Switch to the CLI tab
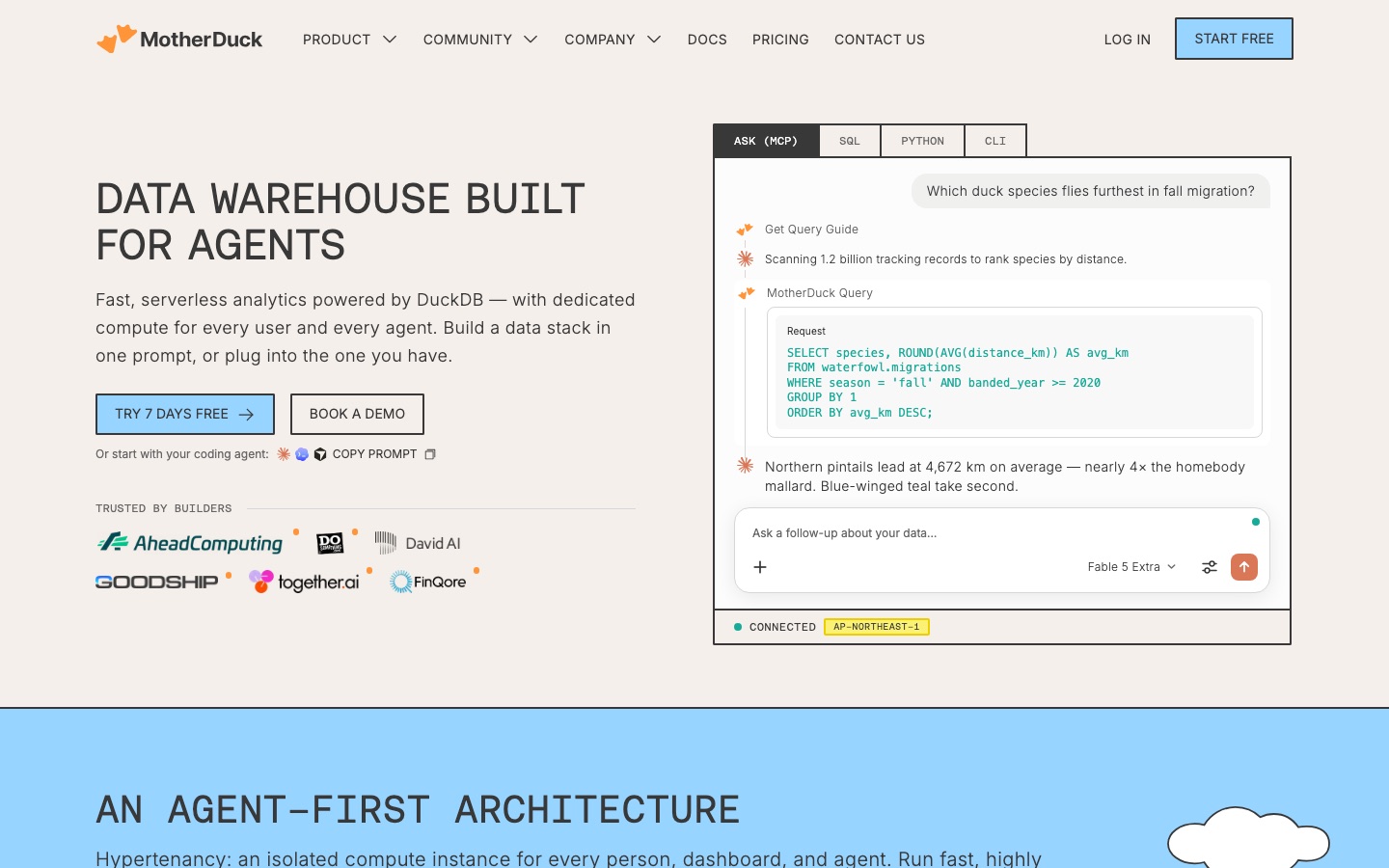 pyautogui.click(x=995, y=141)
